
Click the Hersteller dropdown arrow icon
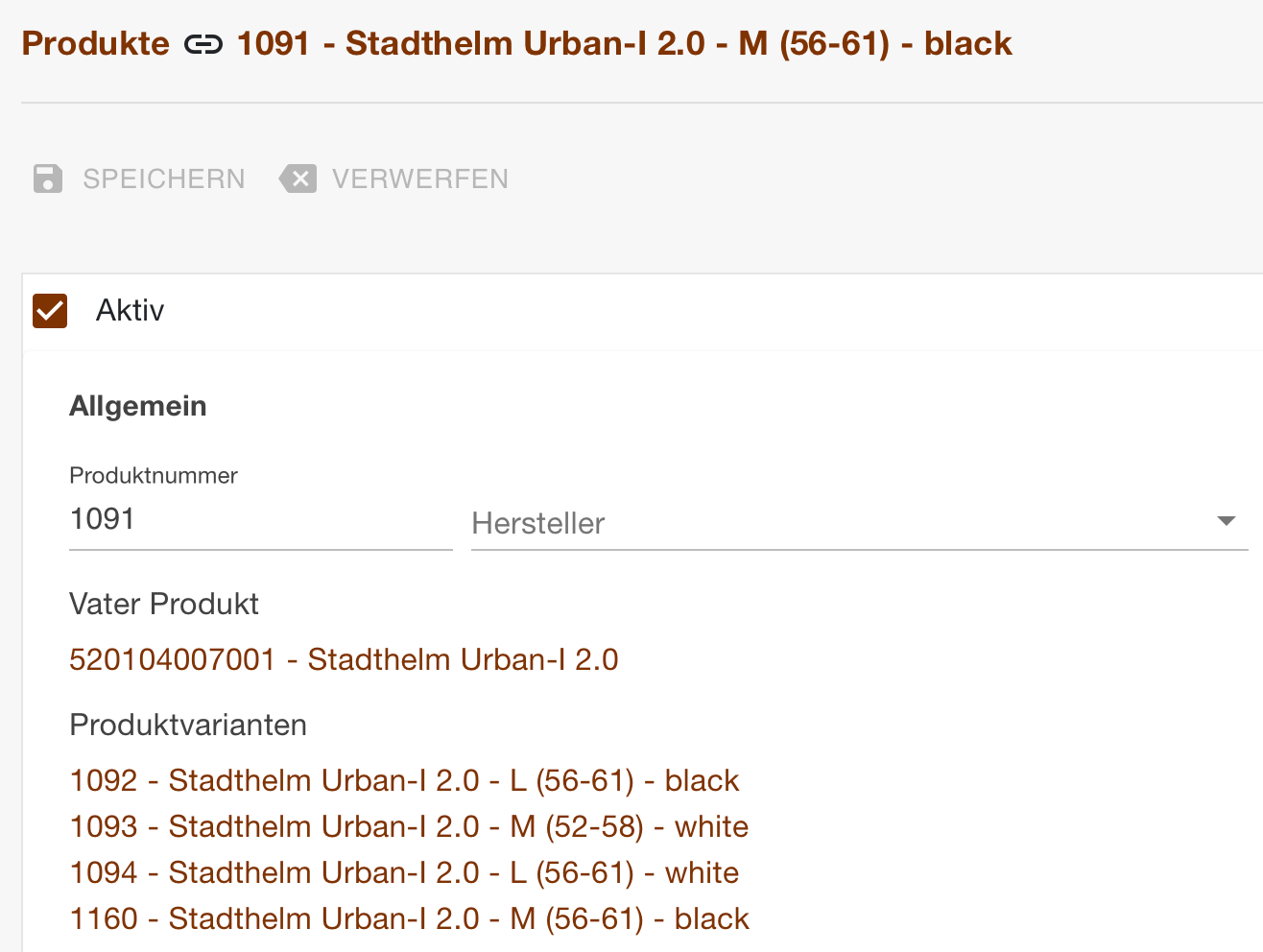pyautogui.click(x=1226, y=520)
